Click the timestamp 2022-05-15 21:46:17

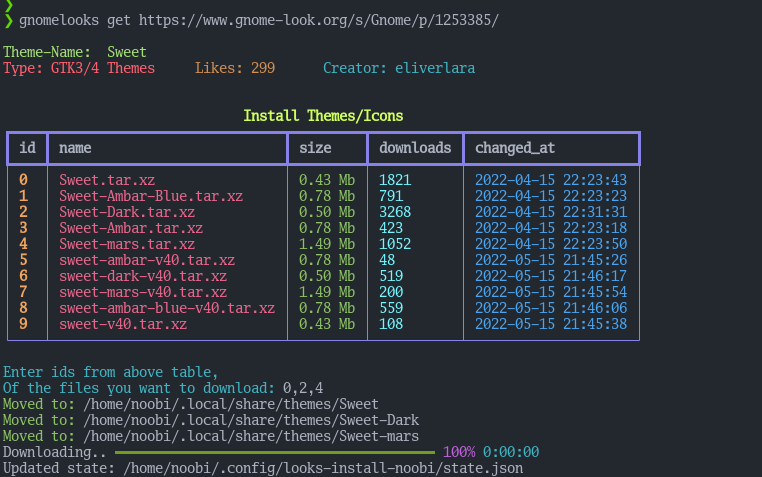(x=551, y=276)
